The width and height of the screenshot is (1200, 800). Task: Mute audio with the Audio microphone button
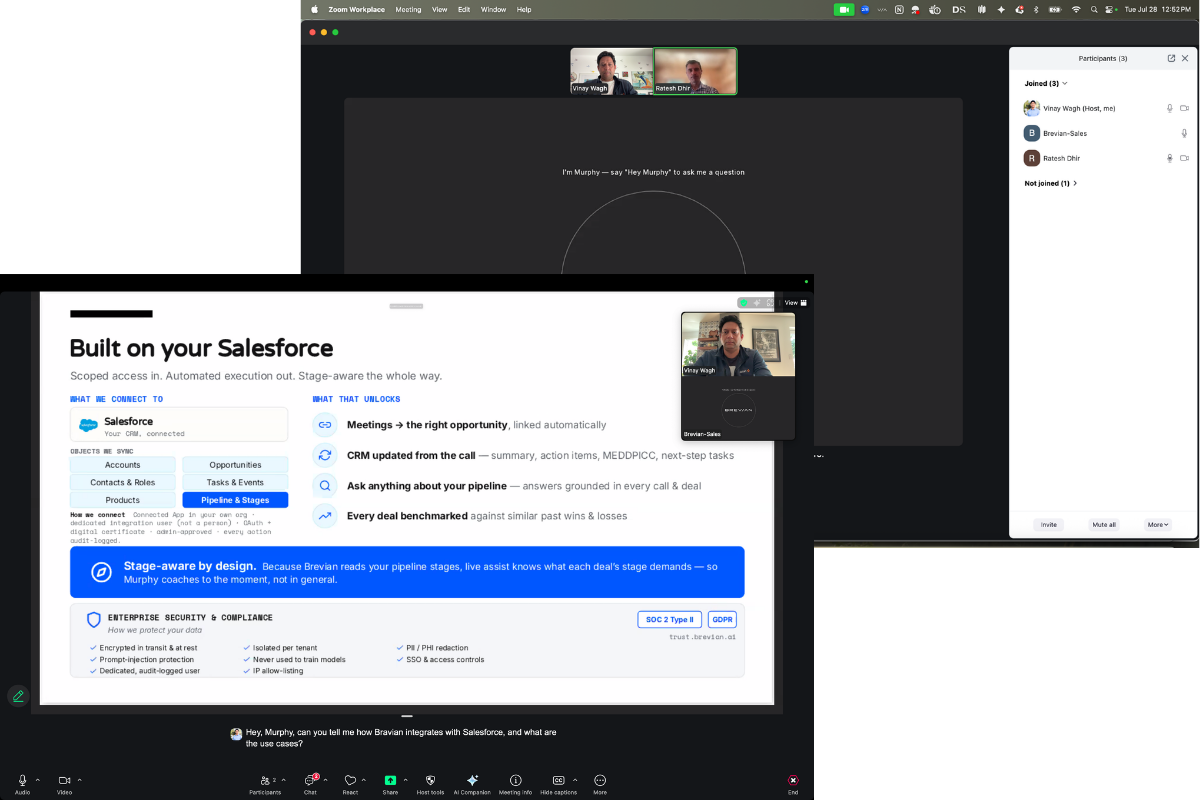(x=22, y=783)
